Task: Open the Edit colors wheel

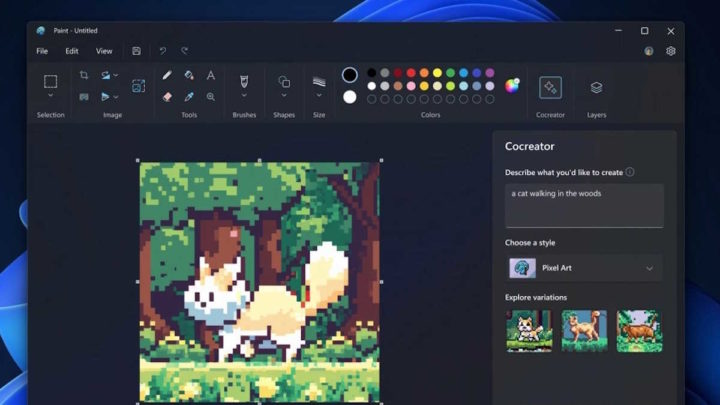Action: point(512,85)
